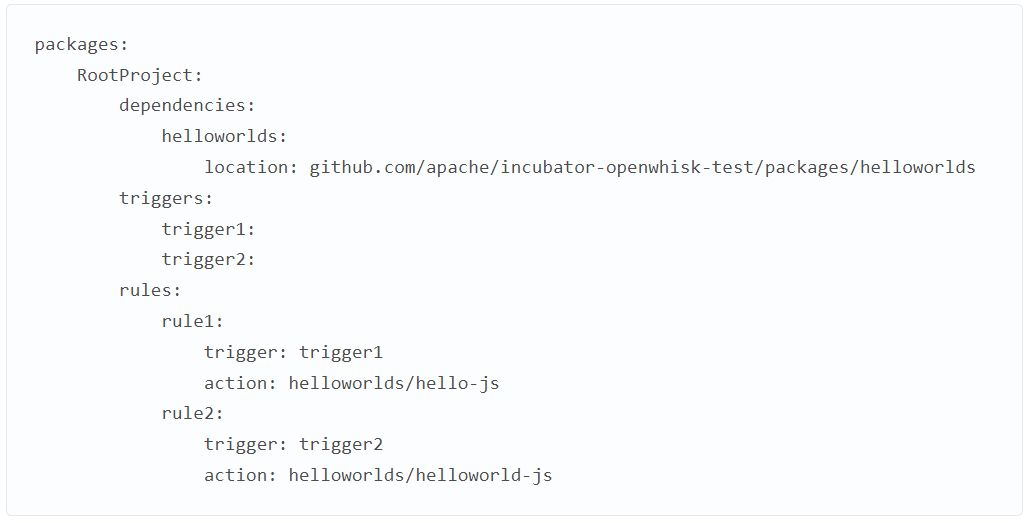The width and height of the screenshot is (1032, 523).
Task: Click the trigger2: entry under triggers
Action: click(208, 259)
